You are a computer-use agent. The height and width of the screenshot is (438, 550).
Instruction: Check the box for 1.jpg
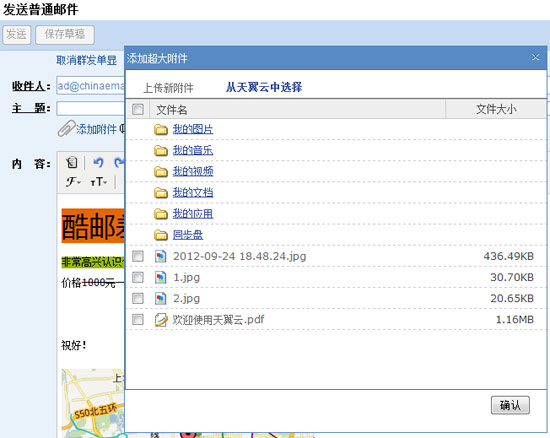coord(138,277)
